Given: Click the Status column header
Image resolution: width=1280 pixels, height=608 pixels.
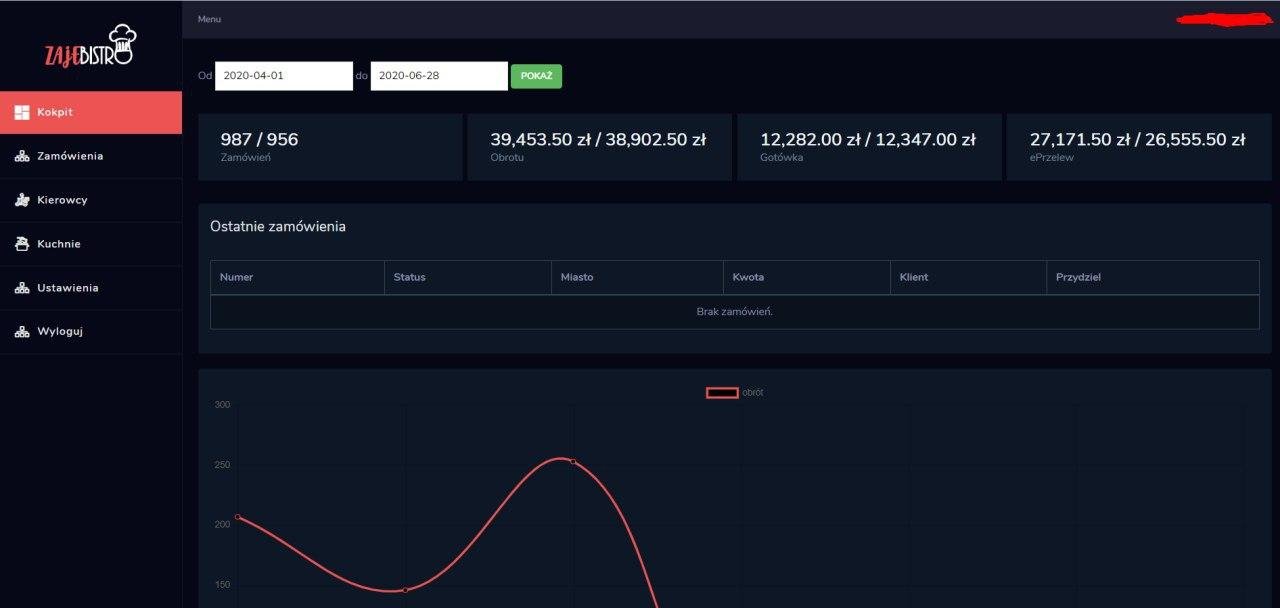Looking at the screenshot, I should click(x=410, y=277).
